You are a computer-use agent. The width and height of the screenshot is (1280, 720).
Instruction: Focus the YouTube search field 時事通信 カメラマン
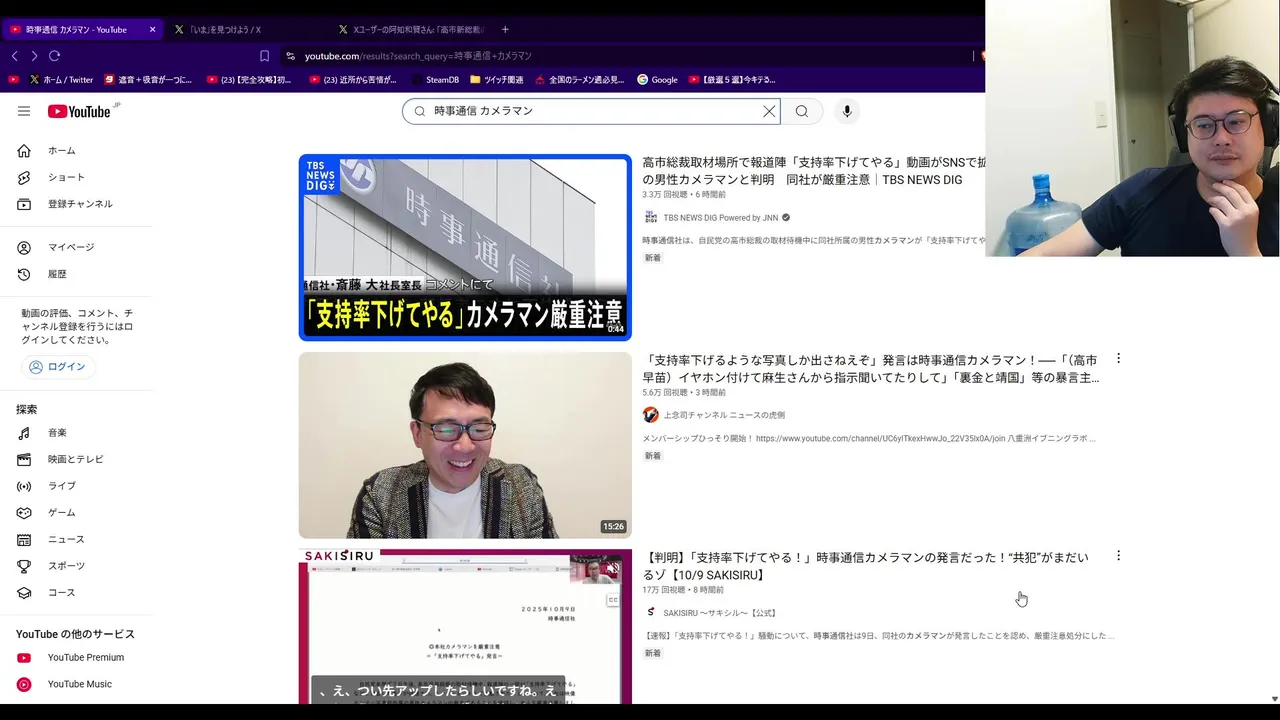click(x=590, y=111)
